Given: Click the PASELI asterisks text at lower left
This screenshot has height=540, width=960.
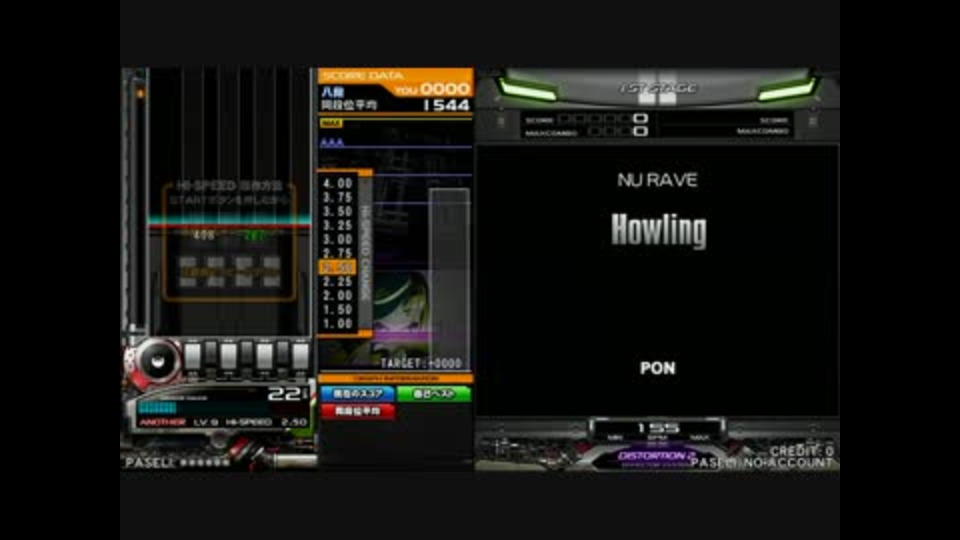Looking at the screenshot, I should click(x=178, y=463).
